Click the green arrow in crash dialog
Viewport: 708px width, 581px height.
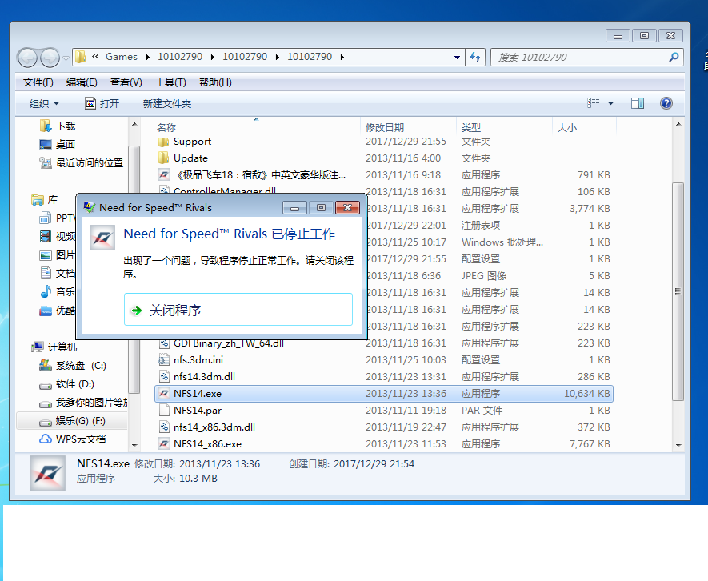pos(136,310)
